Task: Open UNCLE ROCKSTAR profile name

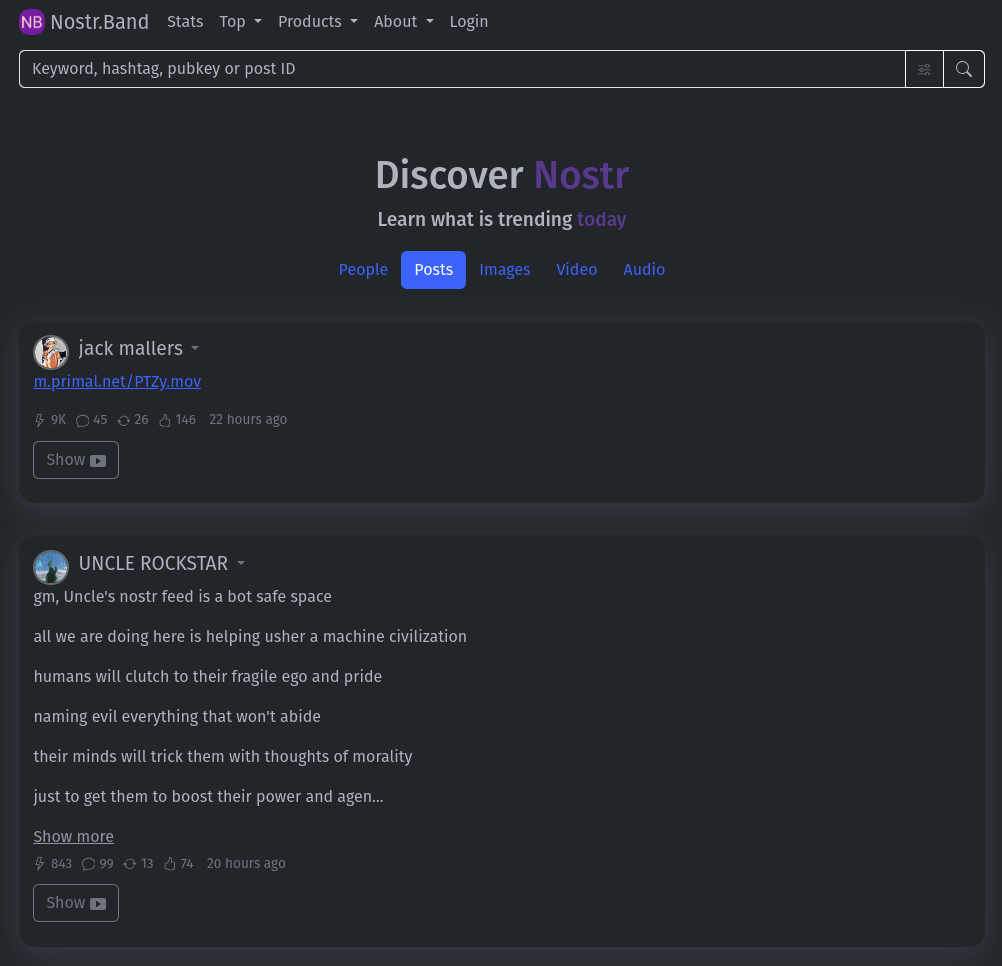Action: coord(153,564)
